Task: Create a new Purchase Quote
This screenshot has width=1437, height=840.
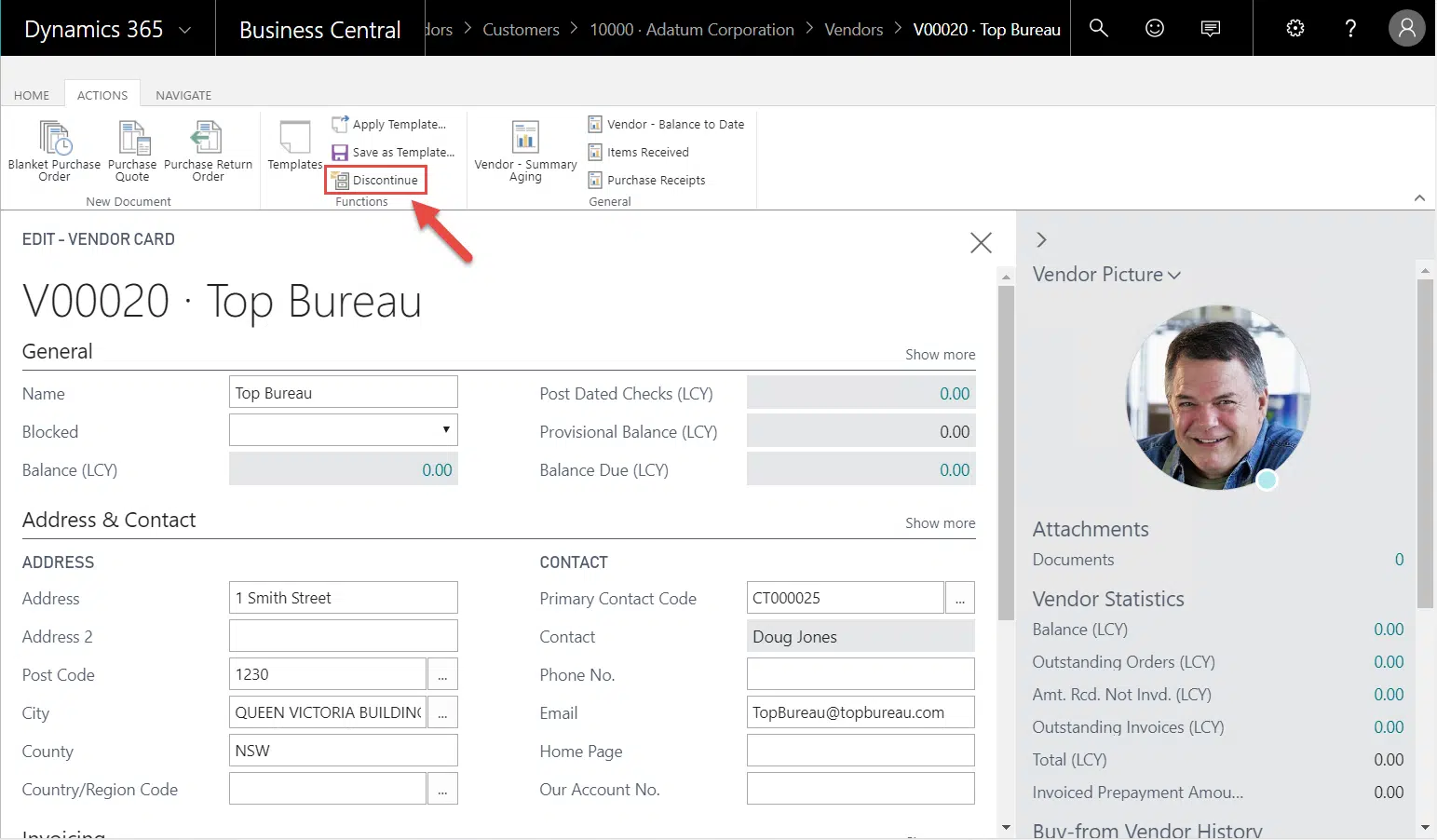Action: [132, 139]
